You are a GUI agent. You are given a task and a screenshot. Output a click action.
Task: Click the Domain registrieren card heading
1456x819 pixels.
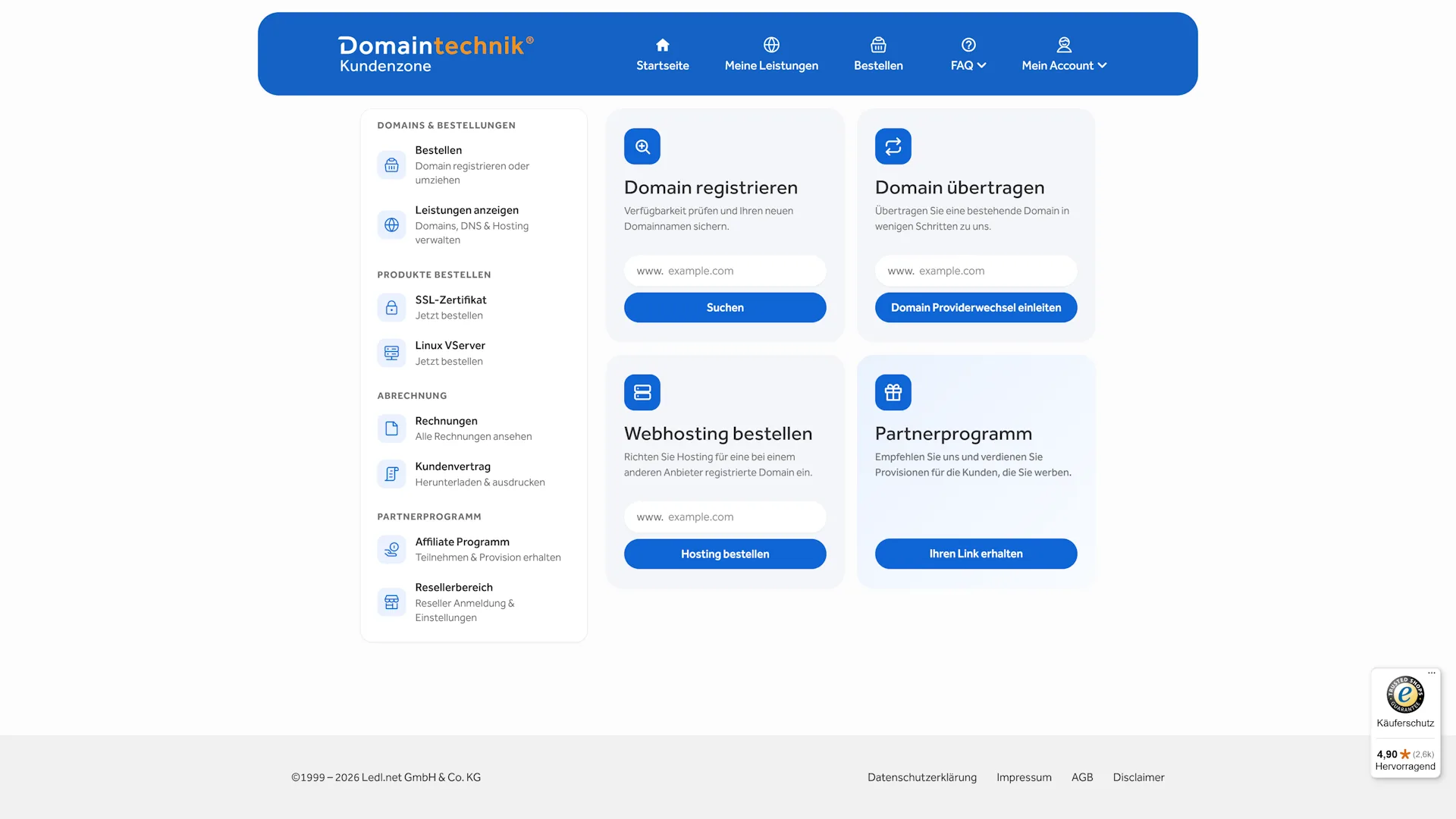click(x=711, y=187)
